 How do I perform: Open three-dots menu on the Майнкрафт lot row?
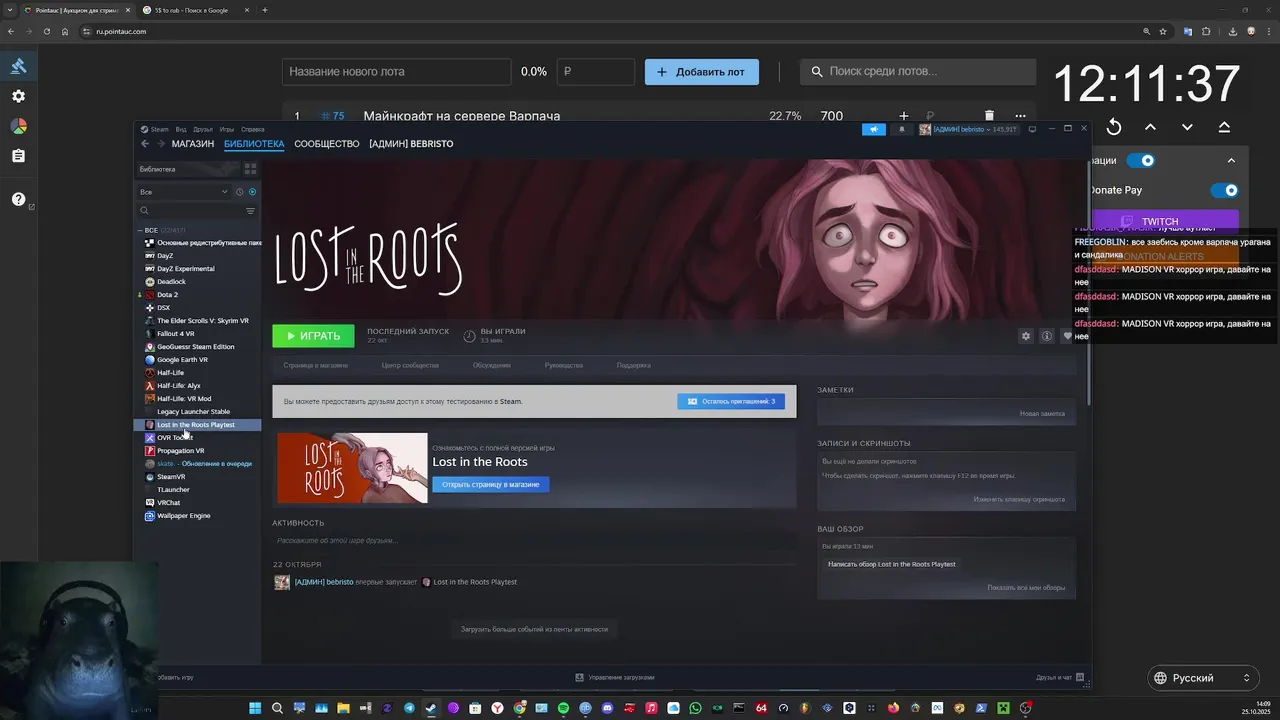1020,116
